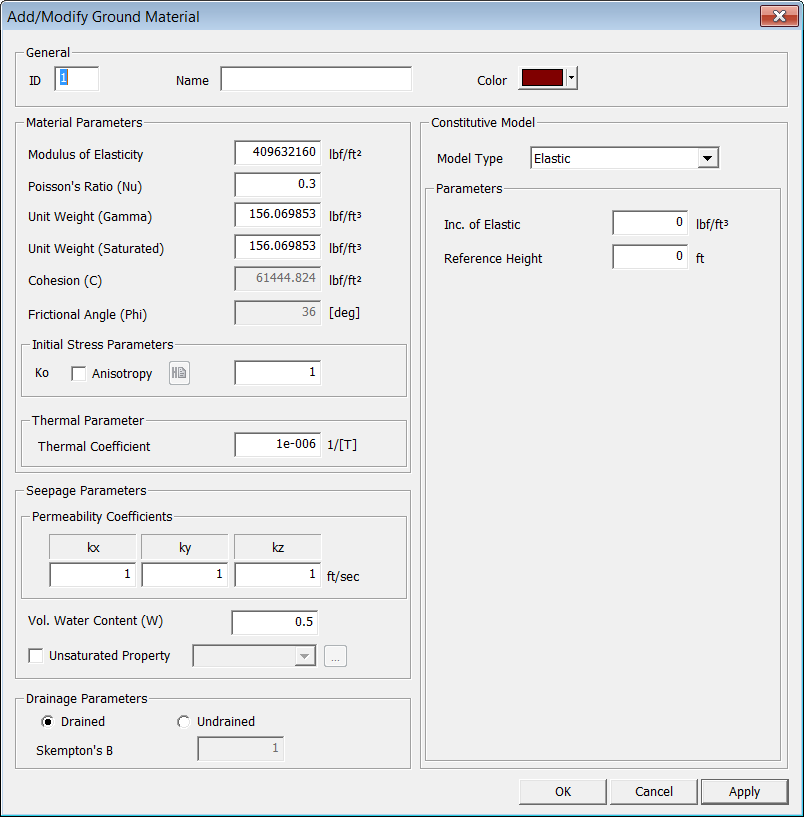Click the Poisson's Ratio input box
Viewport: 804px width, 817px height.
[278, 185]
